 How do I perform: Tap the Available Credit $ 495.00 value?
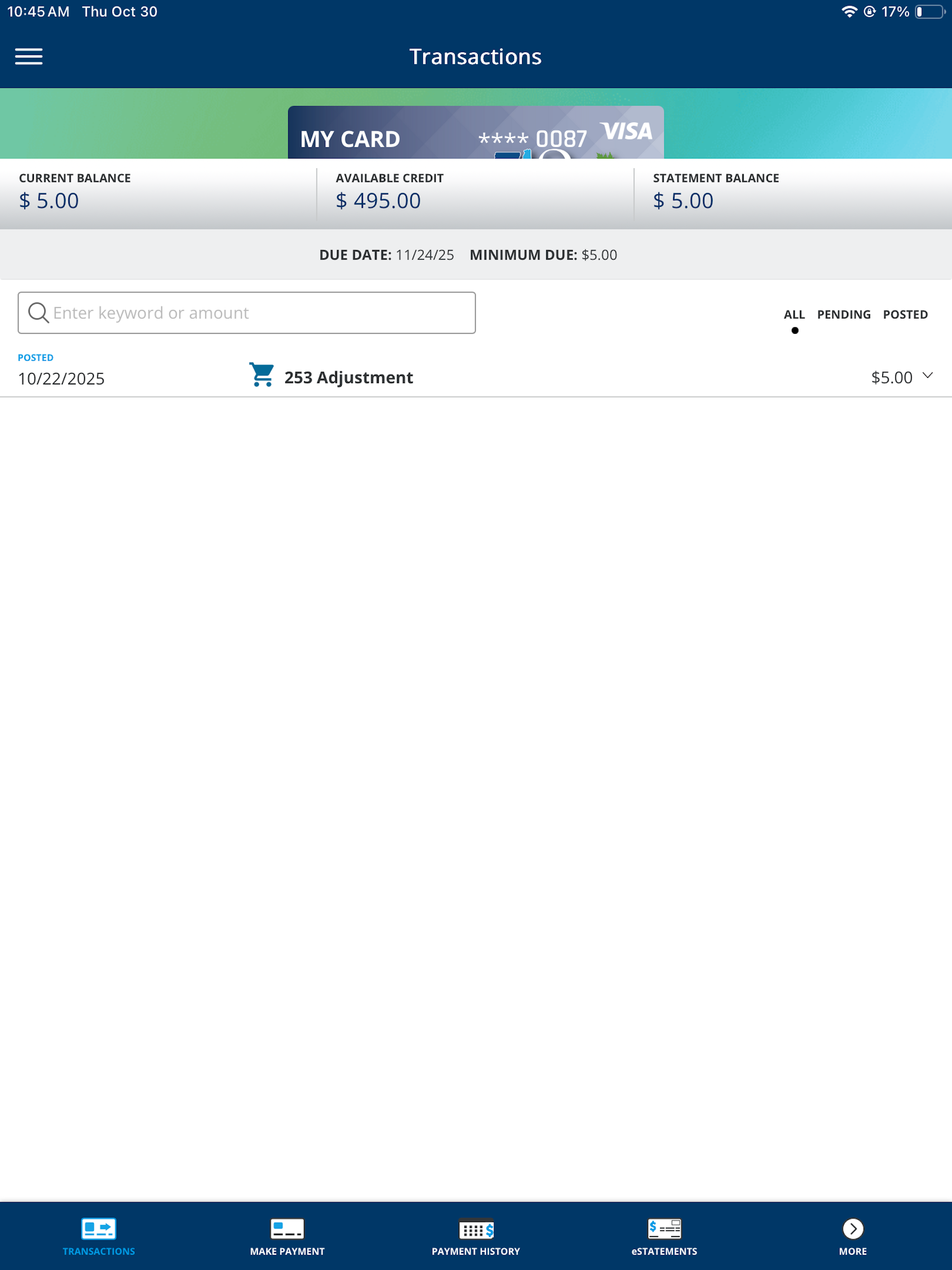coord(378,201)
